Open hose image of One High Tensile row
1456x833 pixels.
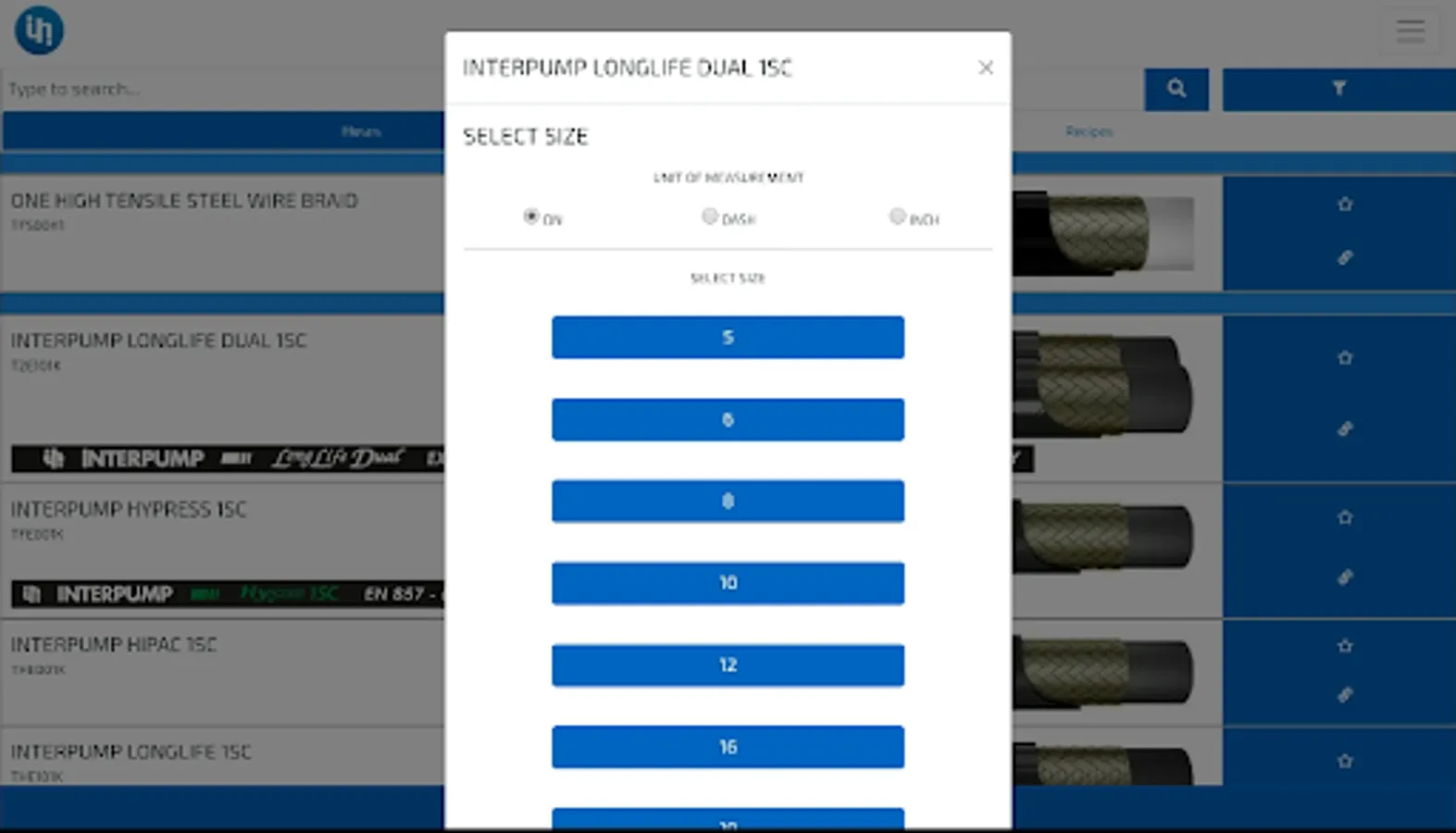(x=1103, y=233)
